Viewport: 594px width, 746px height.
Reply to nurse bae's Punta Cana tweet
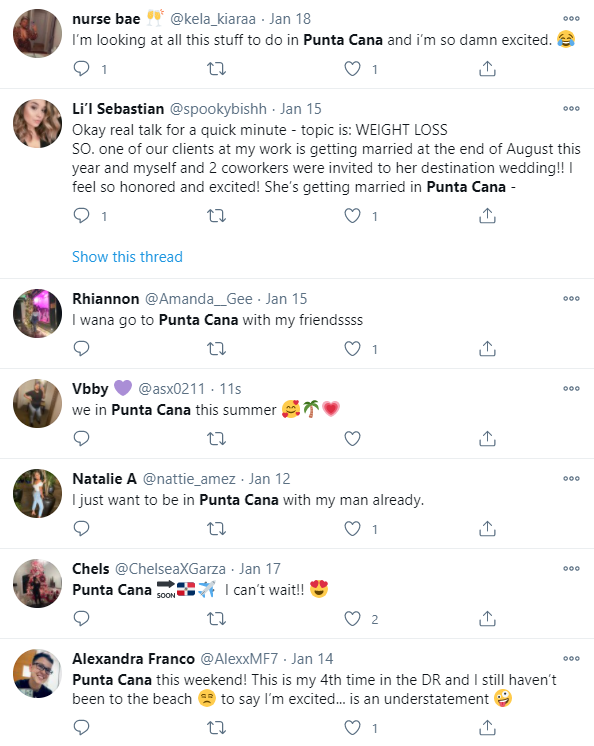pyautogui.click(x=81, y=69)
